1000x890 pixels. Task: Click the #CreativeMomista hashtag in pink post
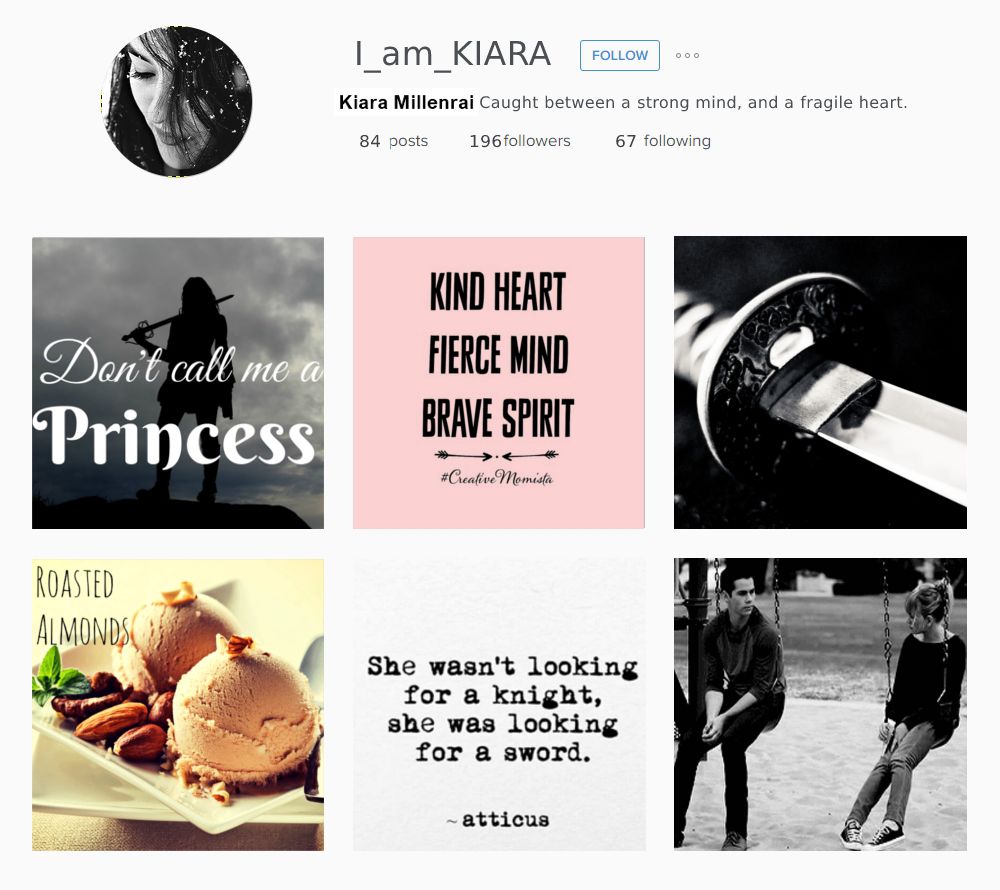497,478
